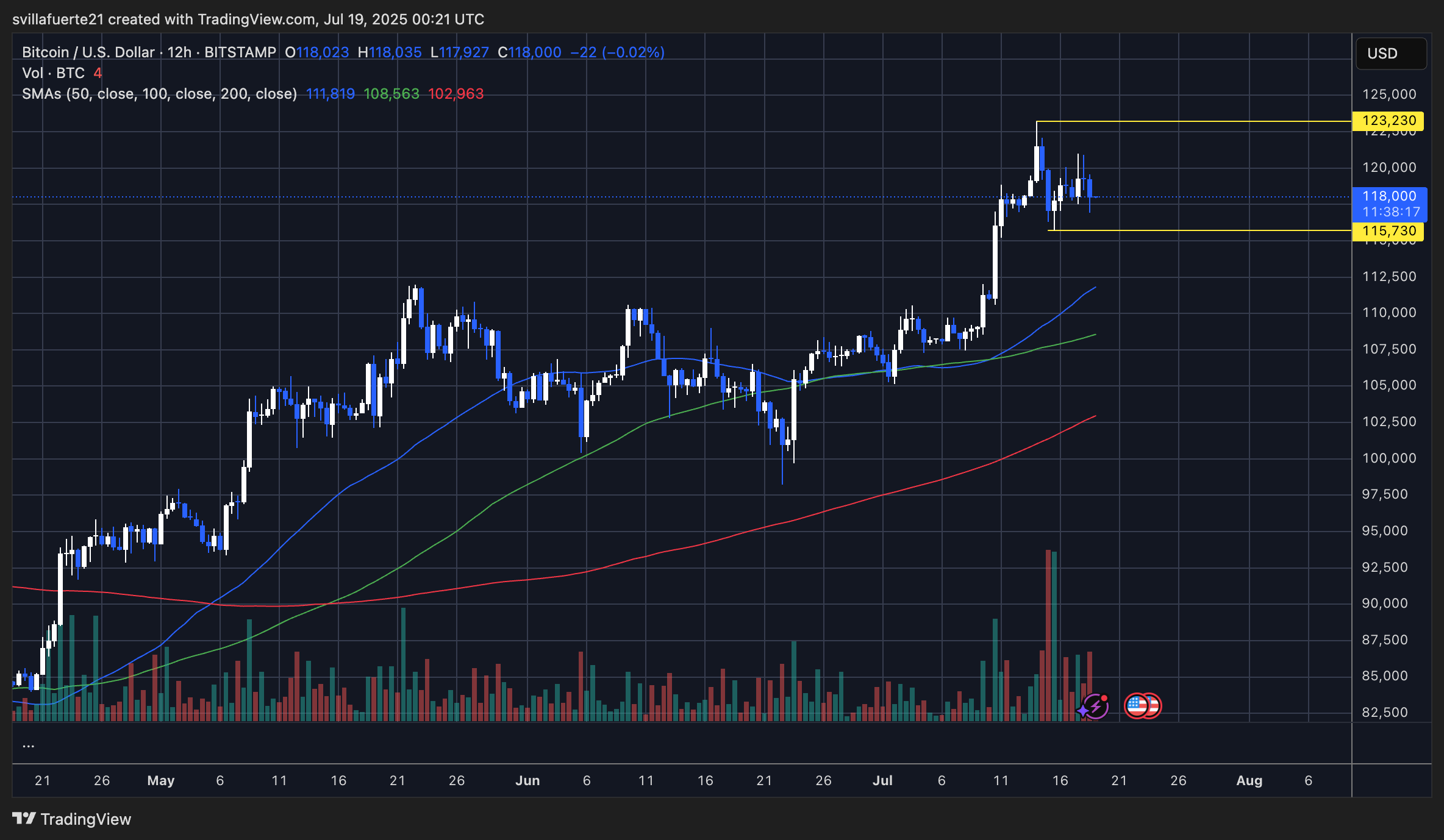1444x840 pixels.
Task: Click the 125,000 price axis label
Action: [1389, 94]
